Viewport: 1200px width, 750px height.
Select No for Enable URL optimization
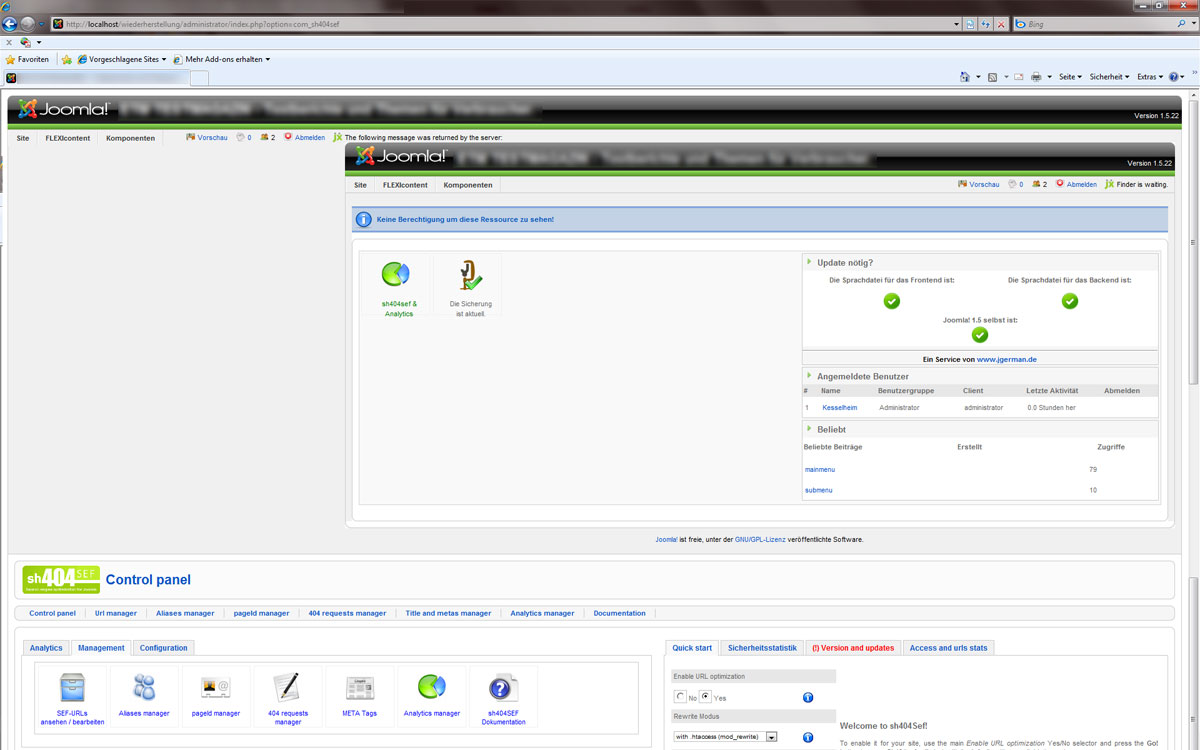pyautogui.click(x=681, y=697)
